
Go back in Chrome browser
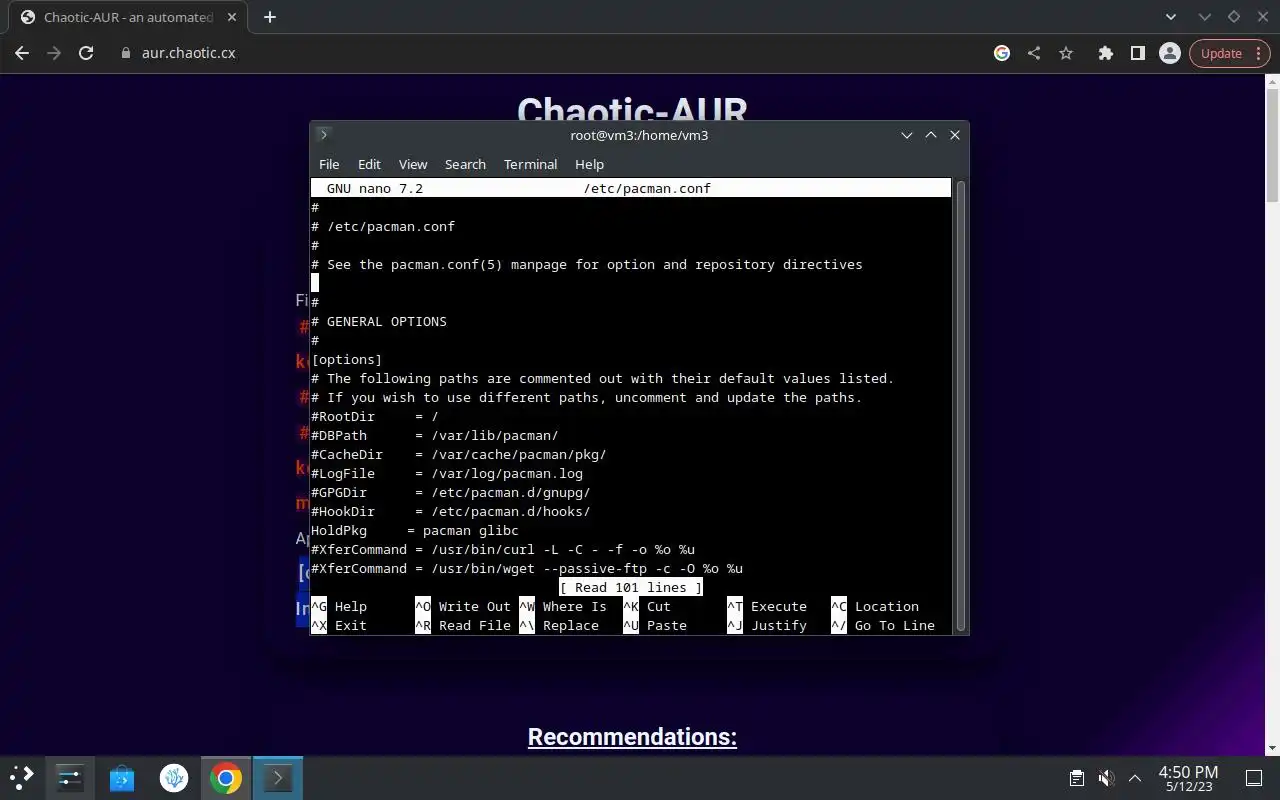coord(22,53)
